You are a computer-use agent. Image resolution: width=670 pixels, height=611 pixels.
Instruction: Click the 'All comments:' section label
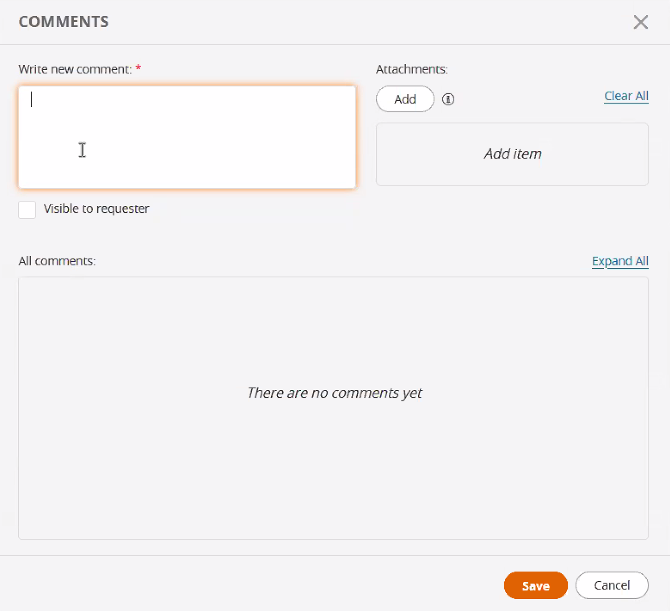point(57,261)
